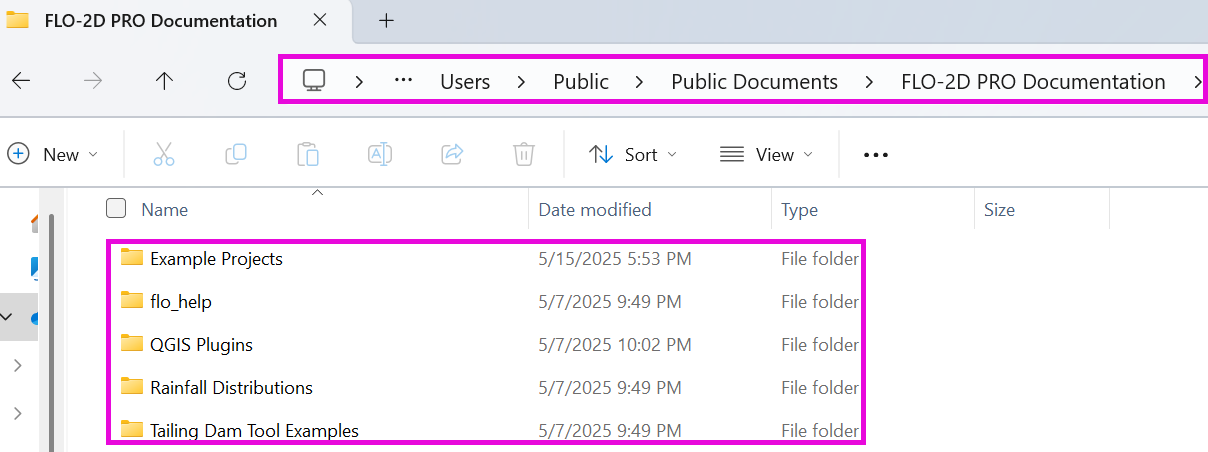Click the Cut scissors icon
Viewport: 1208px width, 452px height.
tap(164, 154)
